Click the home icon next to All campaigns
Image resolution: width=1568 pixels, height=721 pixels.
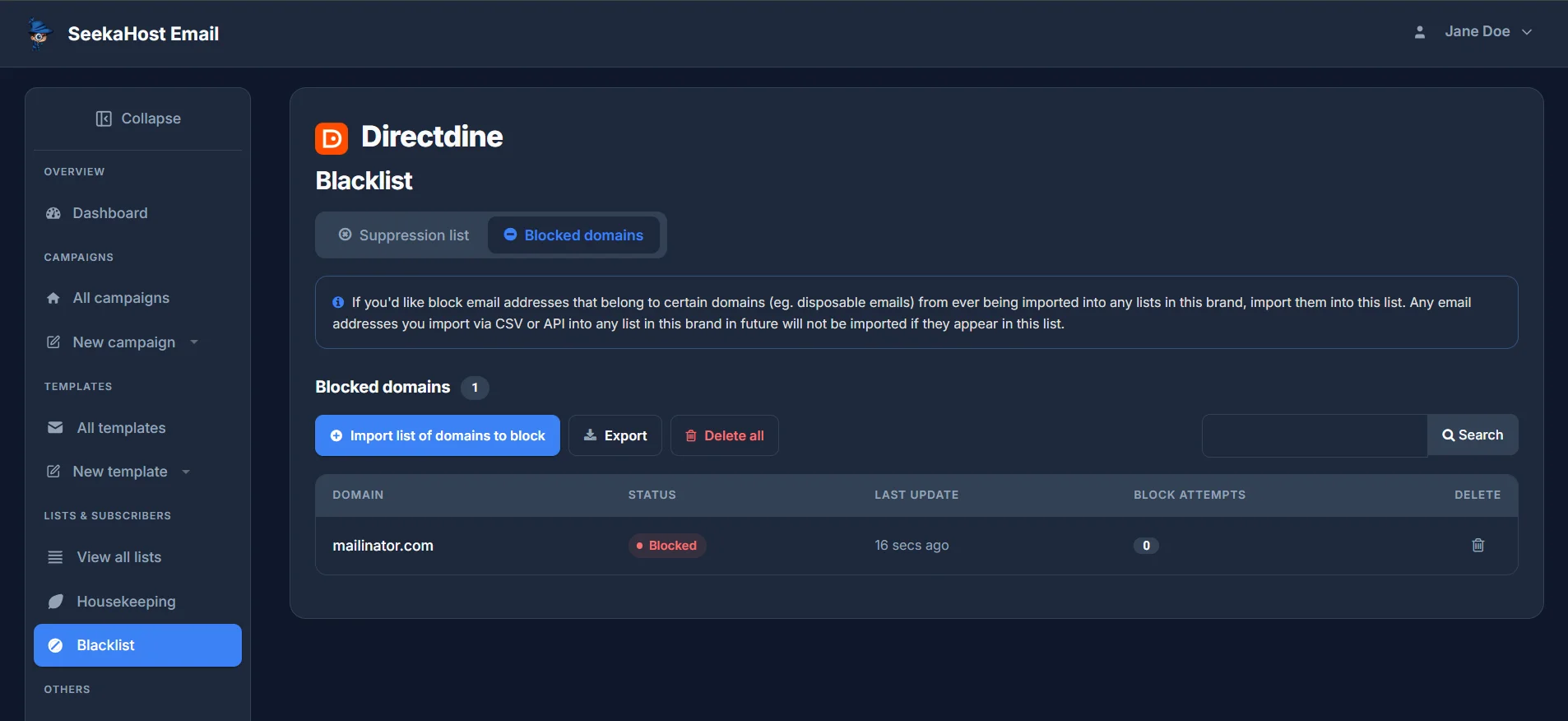pos(53,298)
